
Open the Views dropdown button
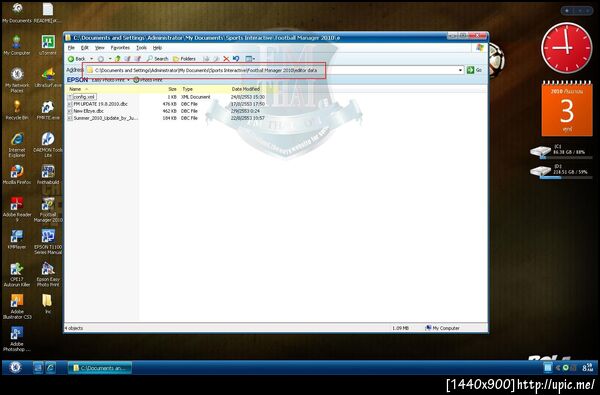click(x=250, y=59)
